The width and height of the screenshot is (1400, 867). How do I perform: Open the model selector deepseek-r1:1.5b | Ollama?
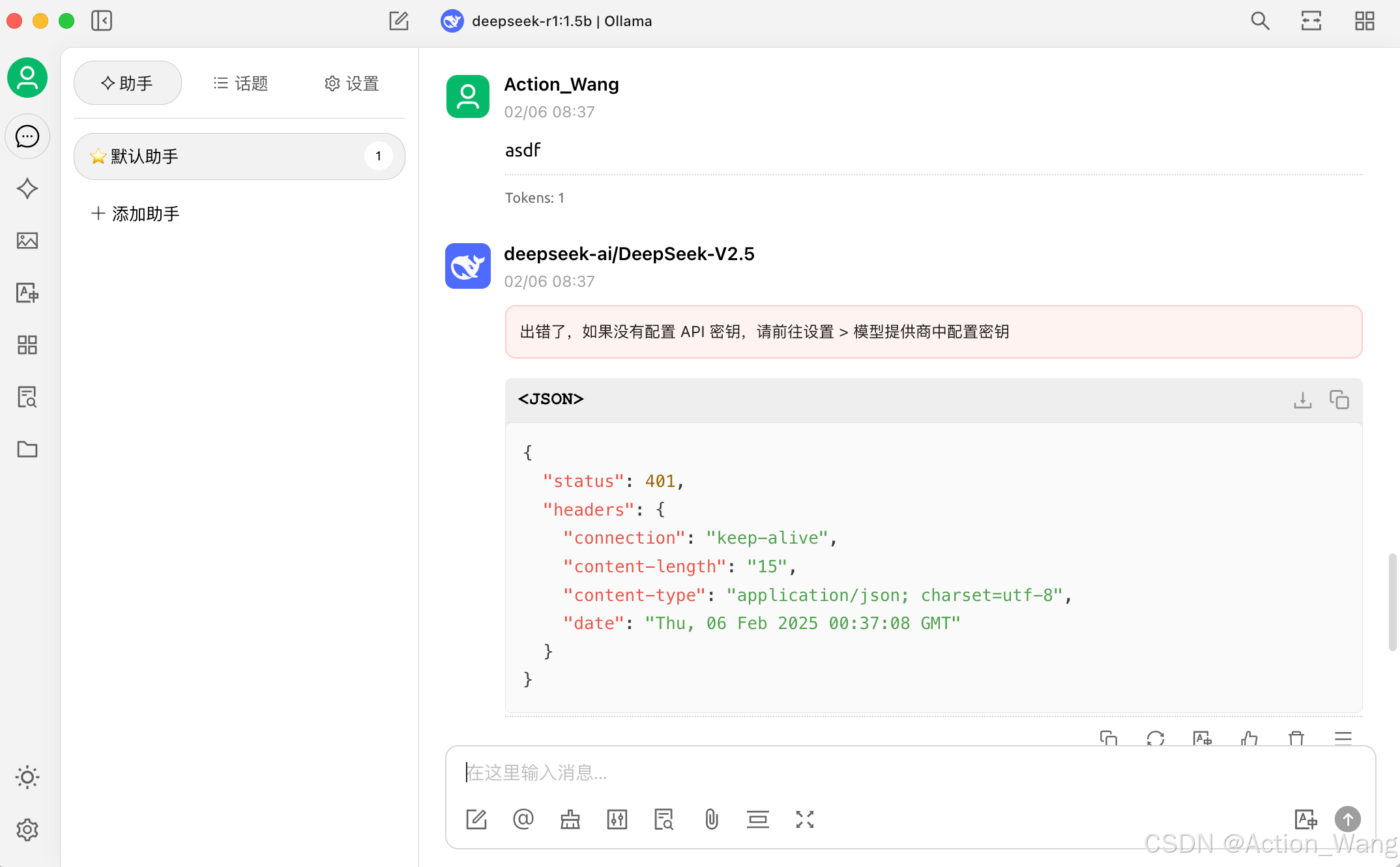tap(546, 21)
